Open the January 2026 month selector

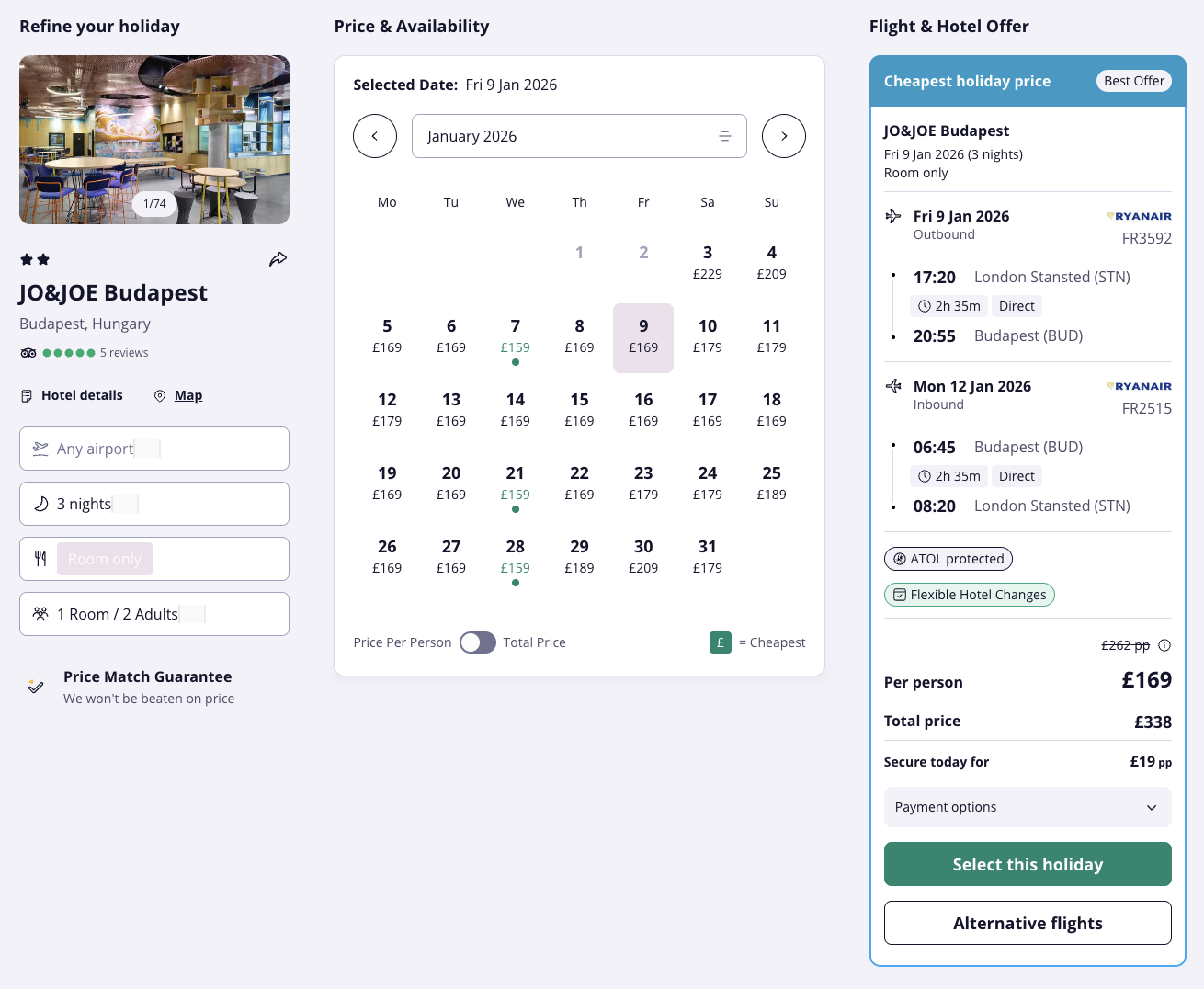click(579, 136)
